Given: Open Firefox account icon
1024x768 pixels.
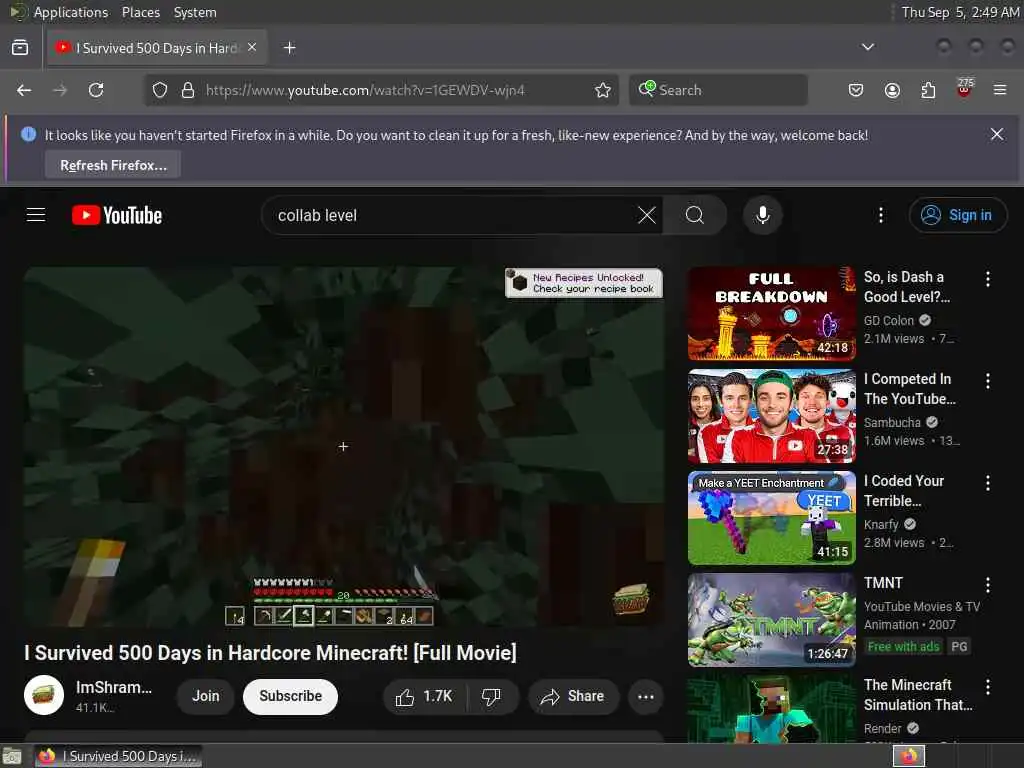Looking at the screenshot, I should 892,90.
